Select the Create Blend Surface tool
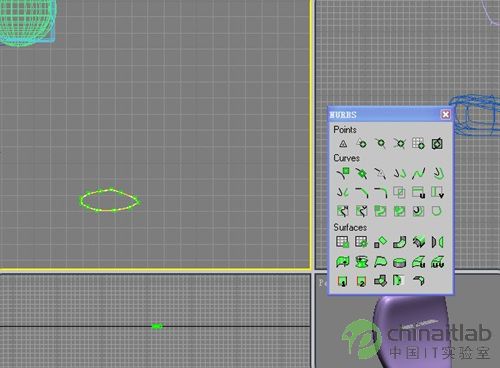This screenshot has width=500, height=368. pyautogui.click(x=399, y=242)
